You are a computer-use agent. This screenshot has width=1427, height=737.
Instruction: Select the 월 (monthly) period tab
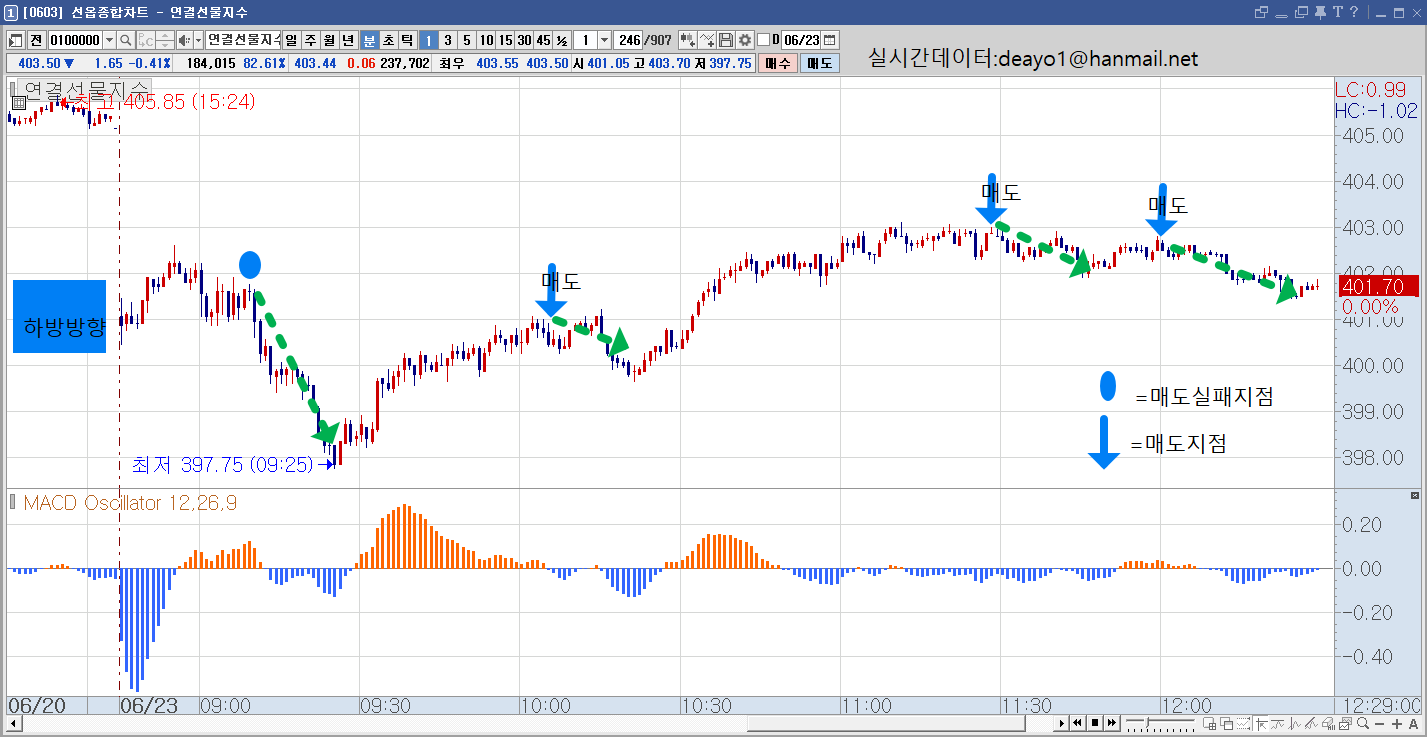coord(329,40)
